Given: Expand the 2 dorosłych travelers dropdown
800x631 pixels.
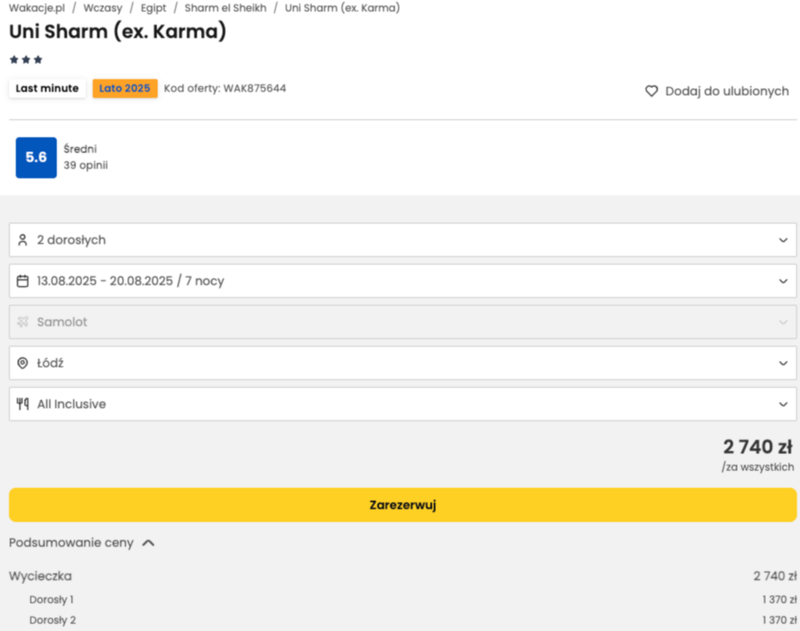Looking at the screenshot, I should [403, 240].
